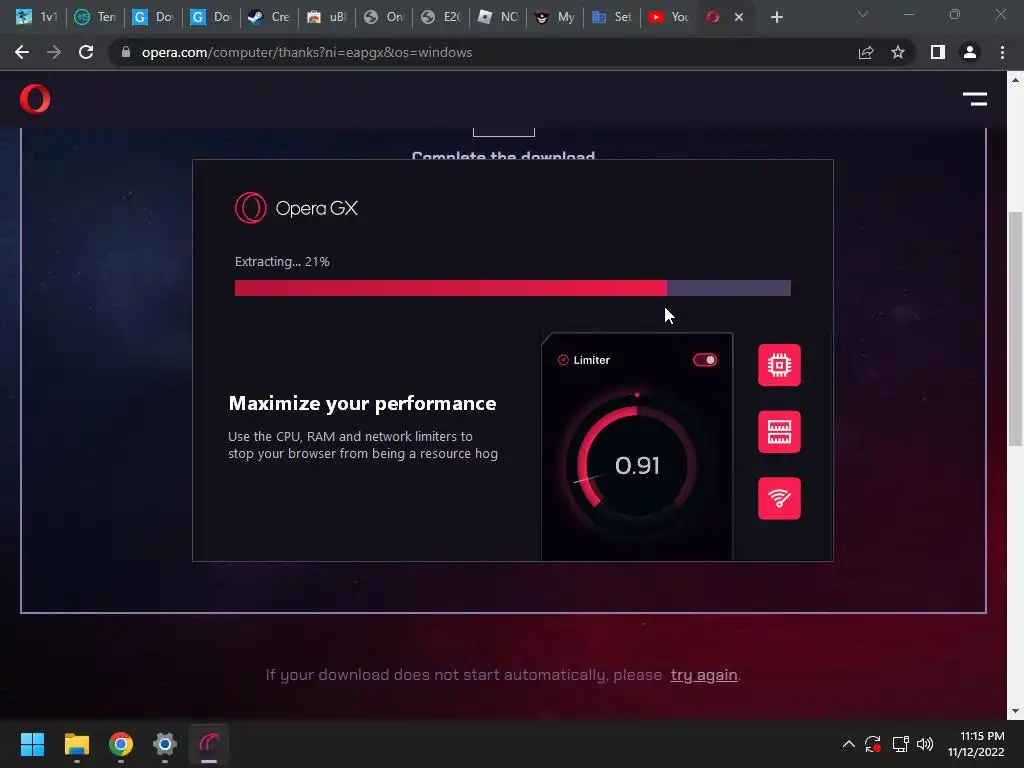The image size is (1024, 768).
Task: Open File Explorer from taskbar
Action: (76, 744)
